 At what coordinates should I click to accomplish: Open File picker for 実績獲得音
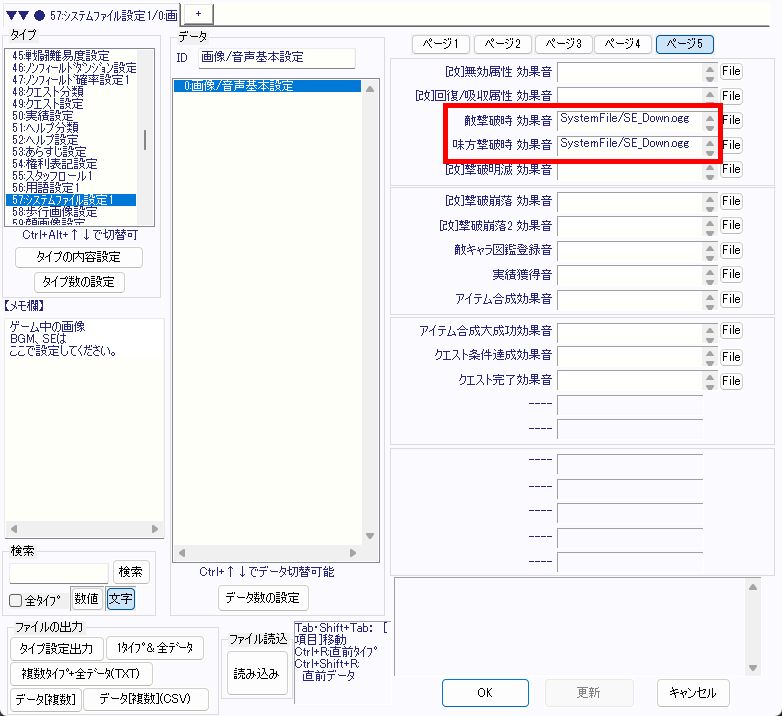pyautogui.click(x=731, y=274)
